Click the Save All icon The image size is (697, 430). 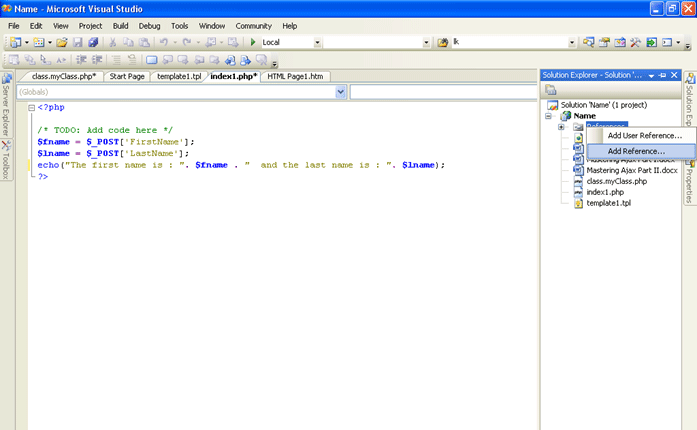(93, 43)
